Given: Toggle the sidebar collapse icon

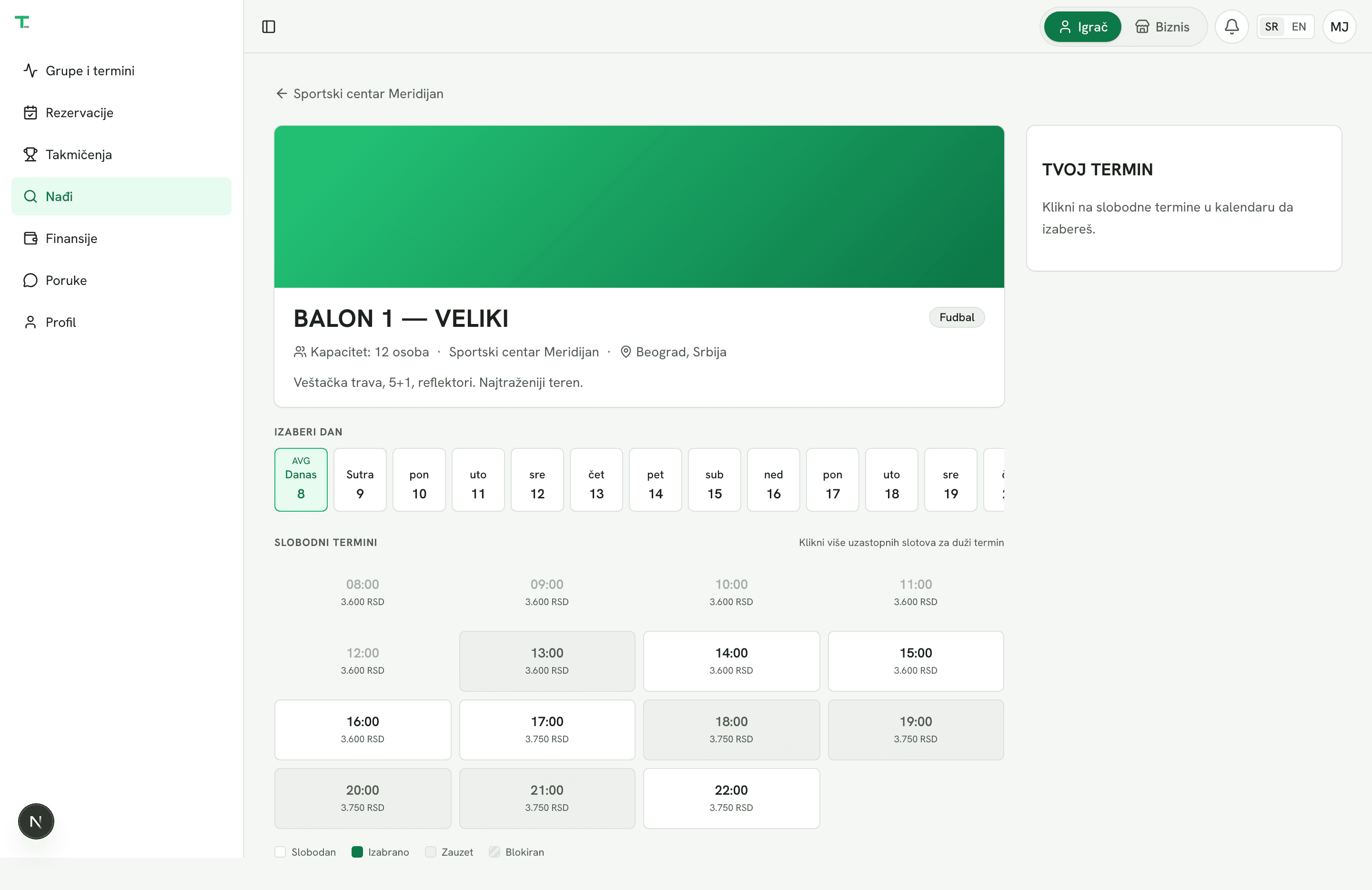Looking at the screenshot, I should coord(269,27).
